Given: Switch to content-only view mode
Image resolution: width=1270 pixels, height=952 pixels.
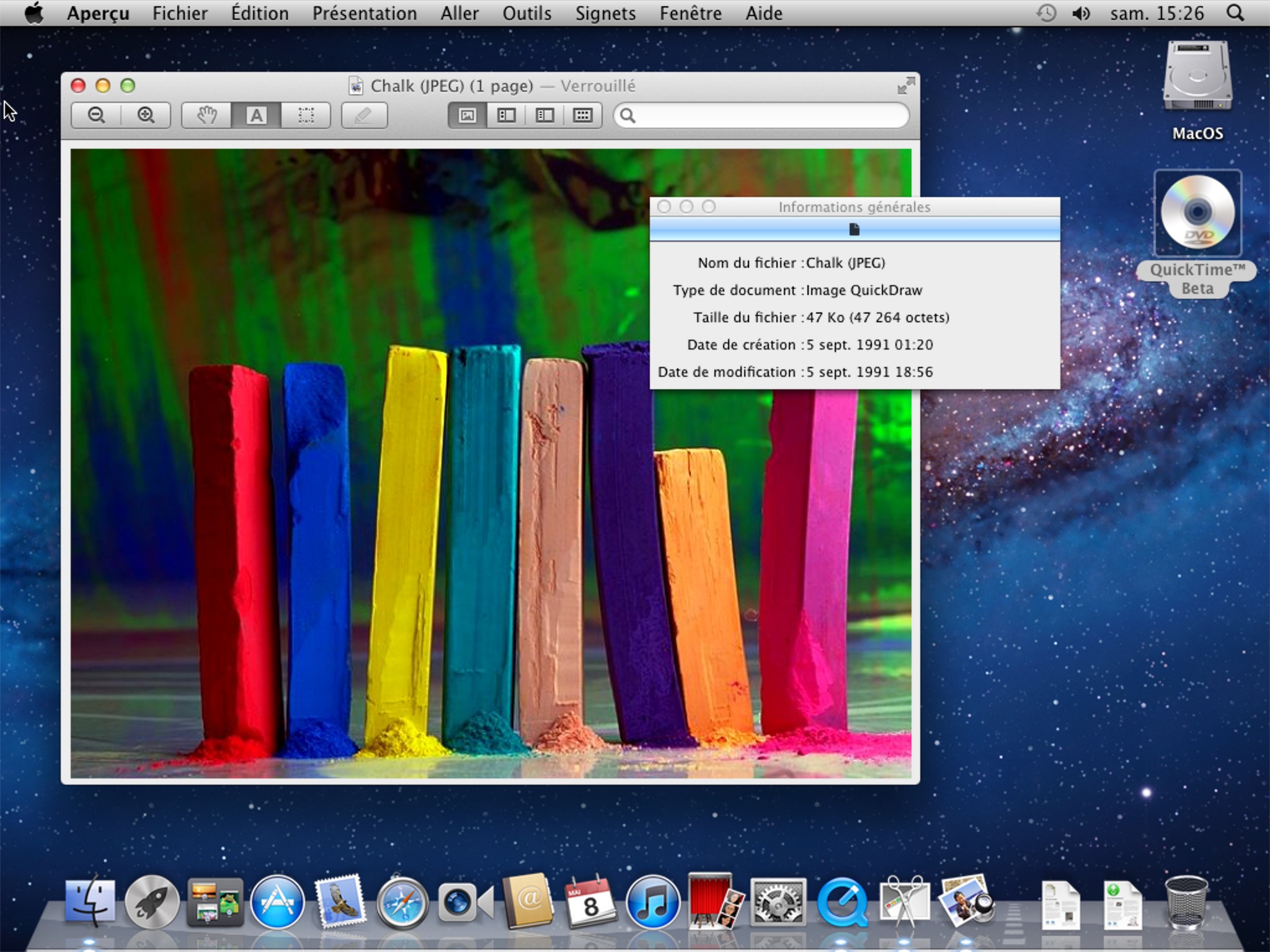Looking at the screenshot, I should pos(468,115).
